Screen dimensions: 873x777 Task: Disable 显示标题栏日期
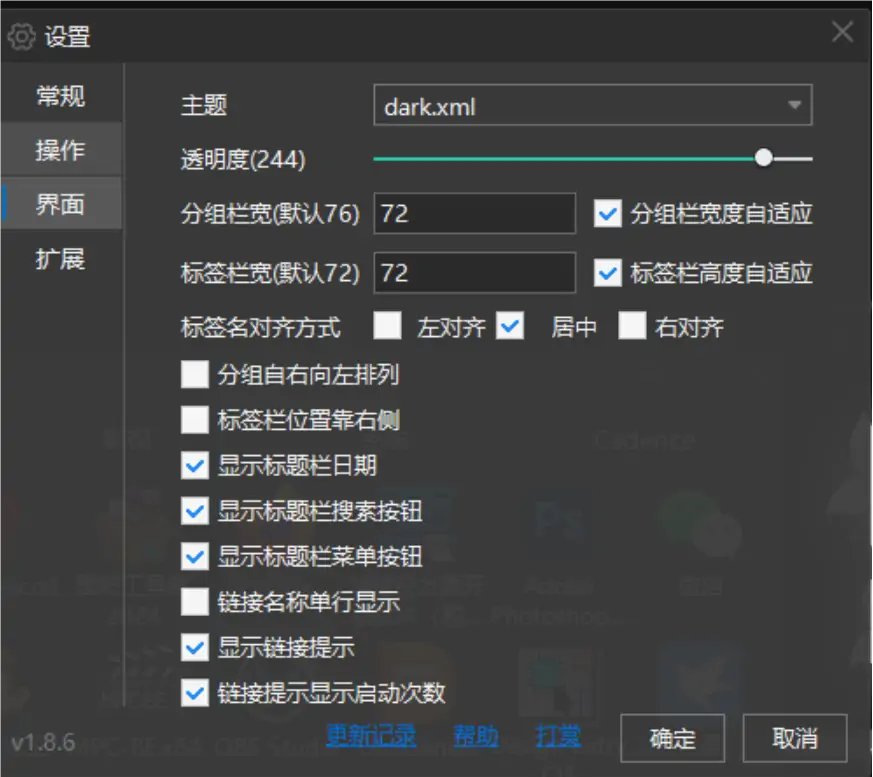point(195,465)
